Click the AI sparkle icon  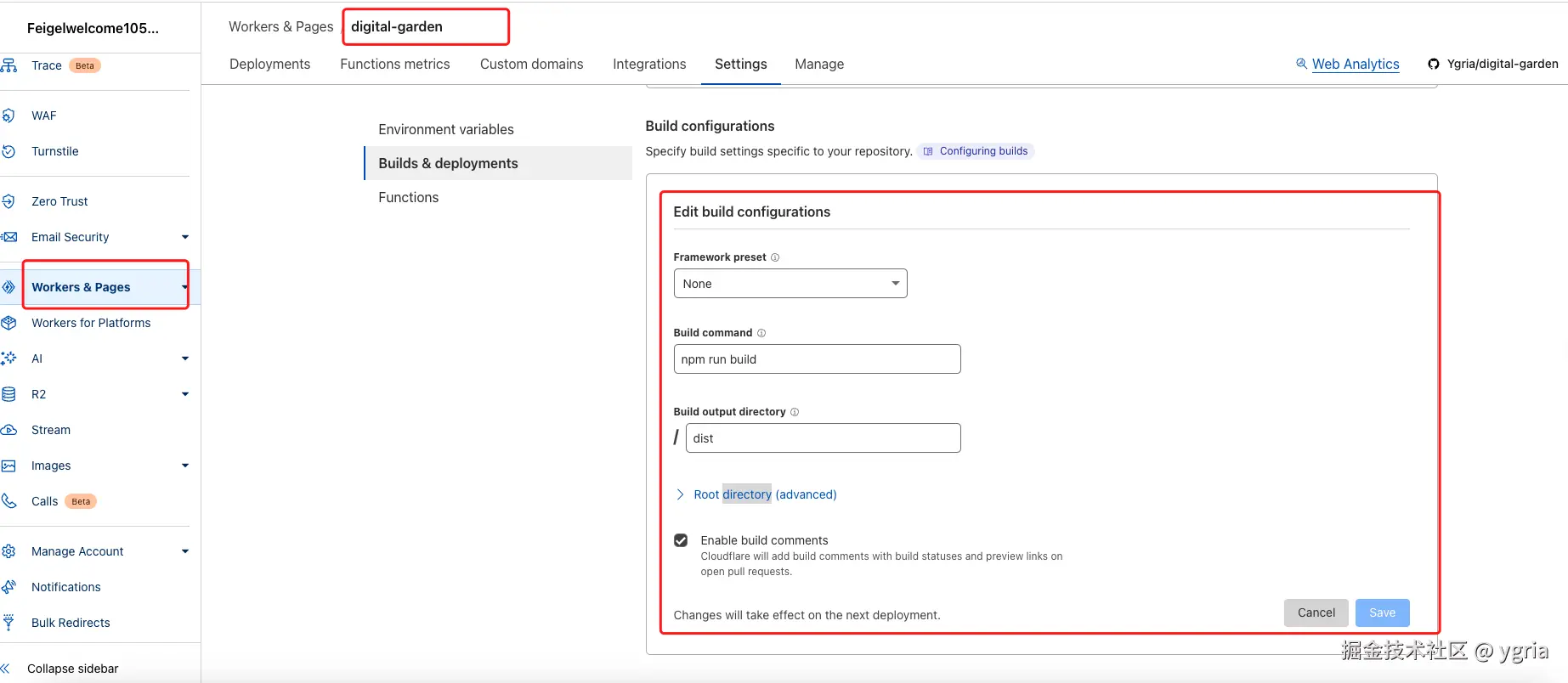(8, 358)
